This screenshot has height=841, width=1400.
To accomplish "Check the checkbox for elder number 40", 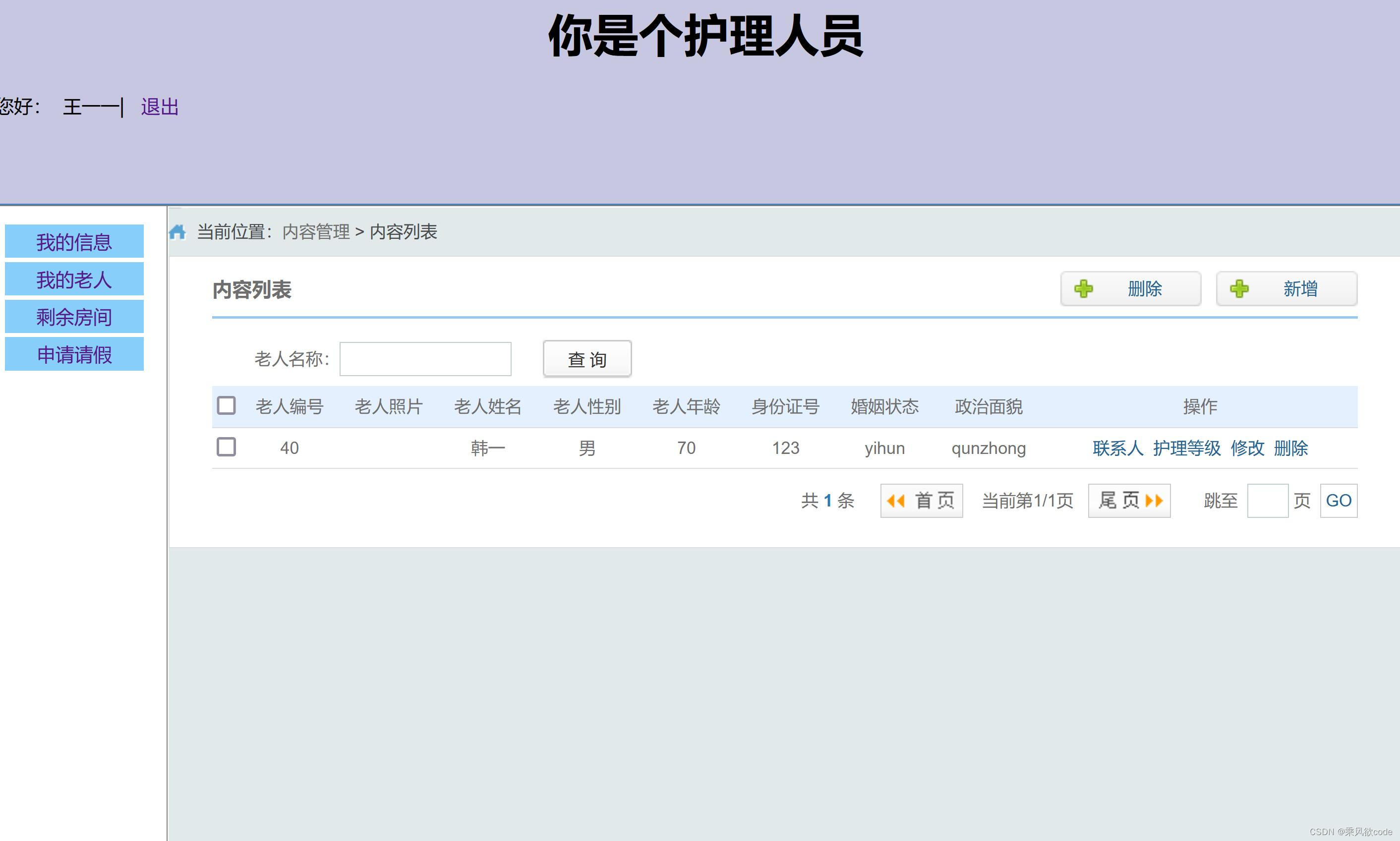I will [x=227, y=447].
